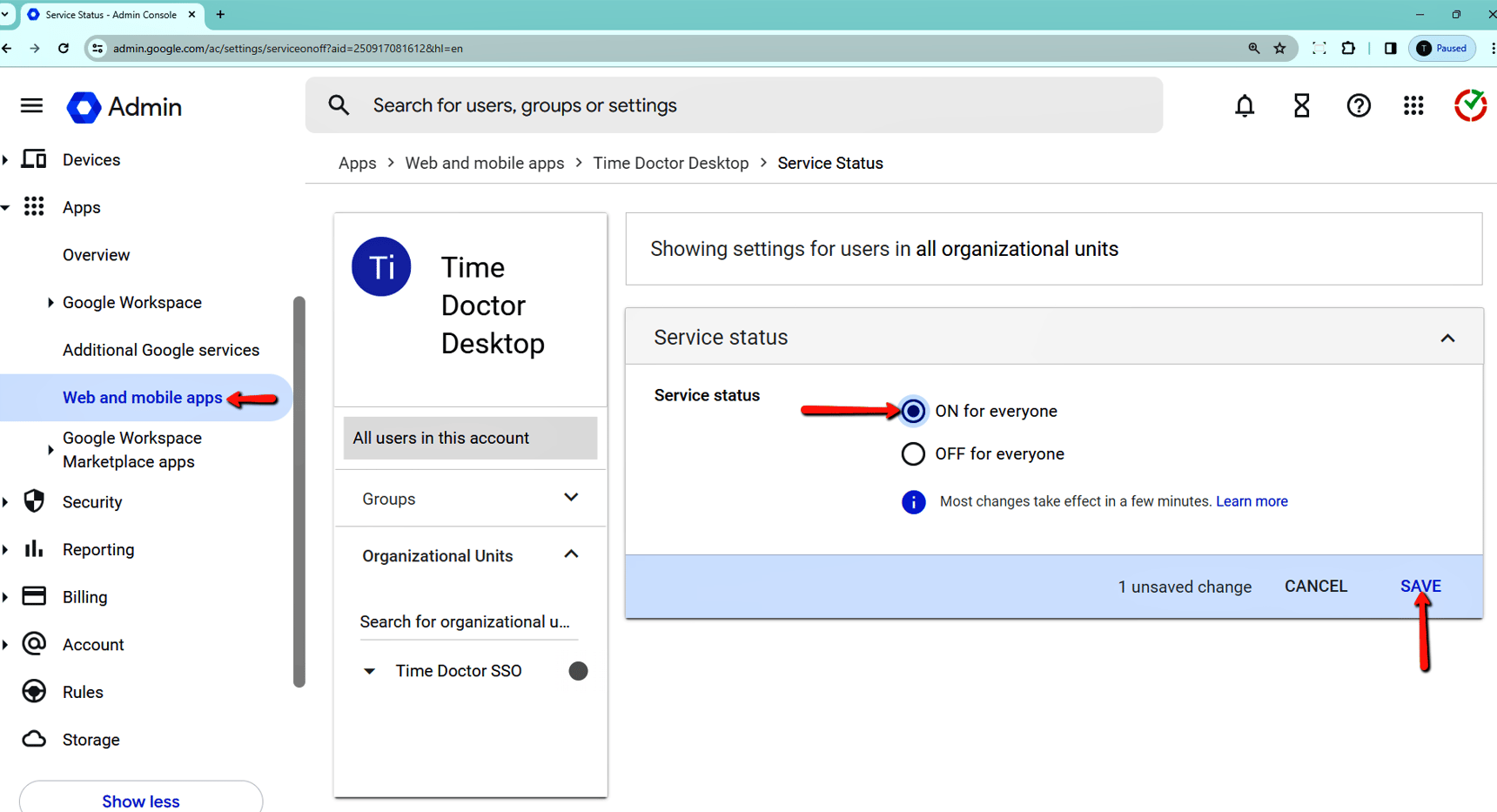Click the Billing card icon in sidebar
Screen dimensions: 1497x812
click(x=34, y=596)
